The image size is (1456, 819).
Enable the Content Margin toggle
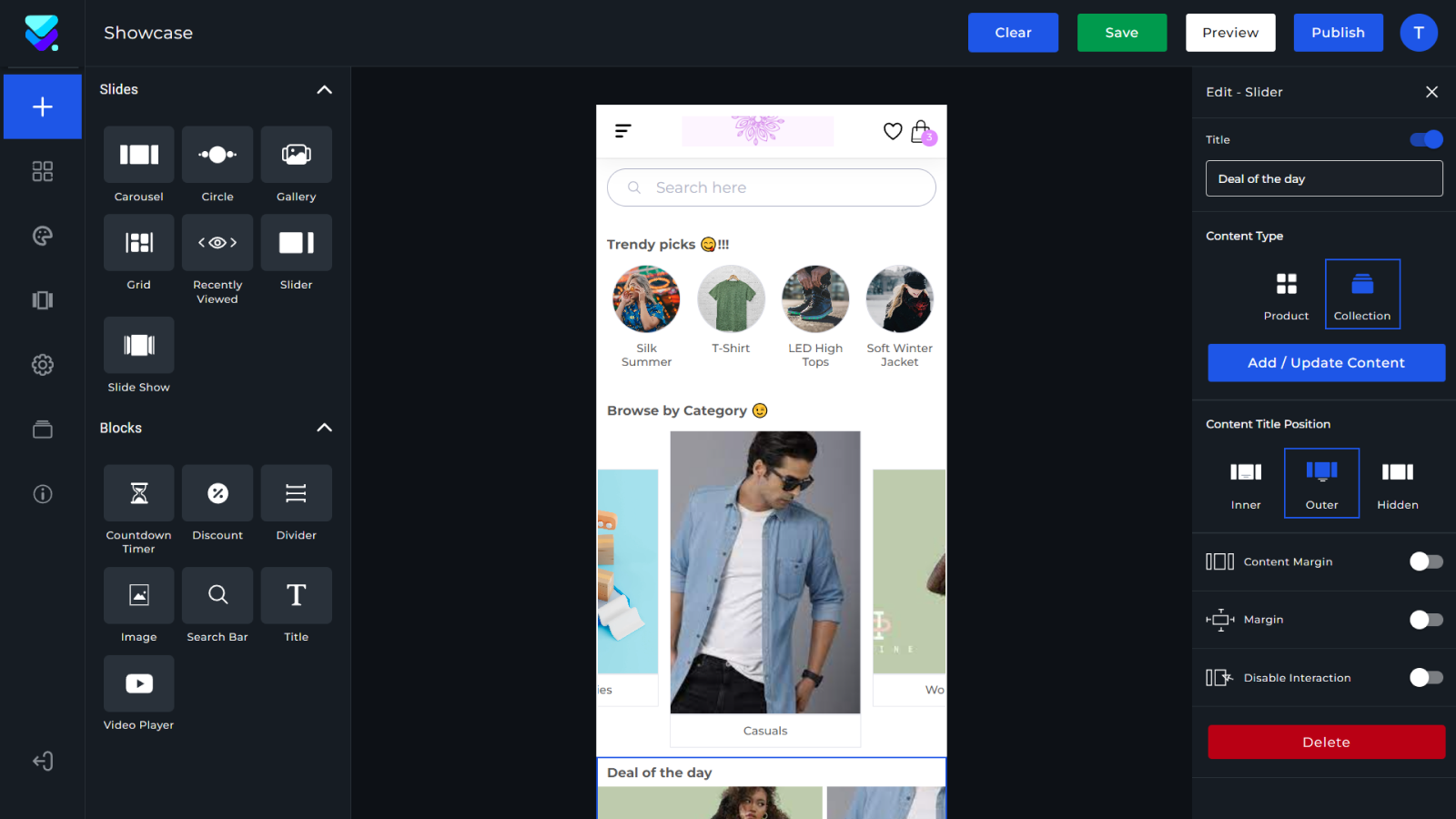(1425, 561)
